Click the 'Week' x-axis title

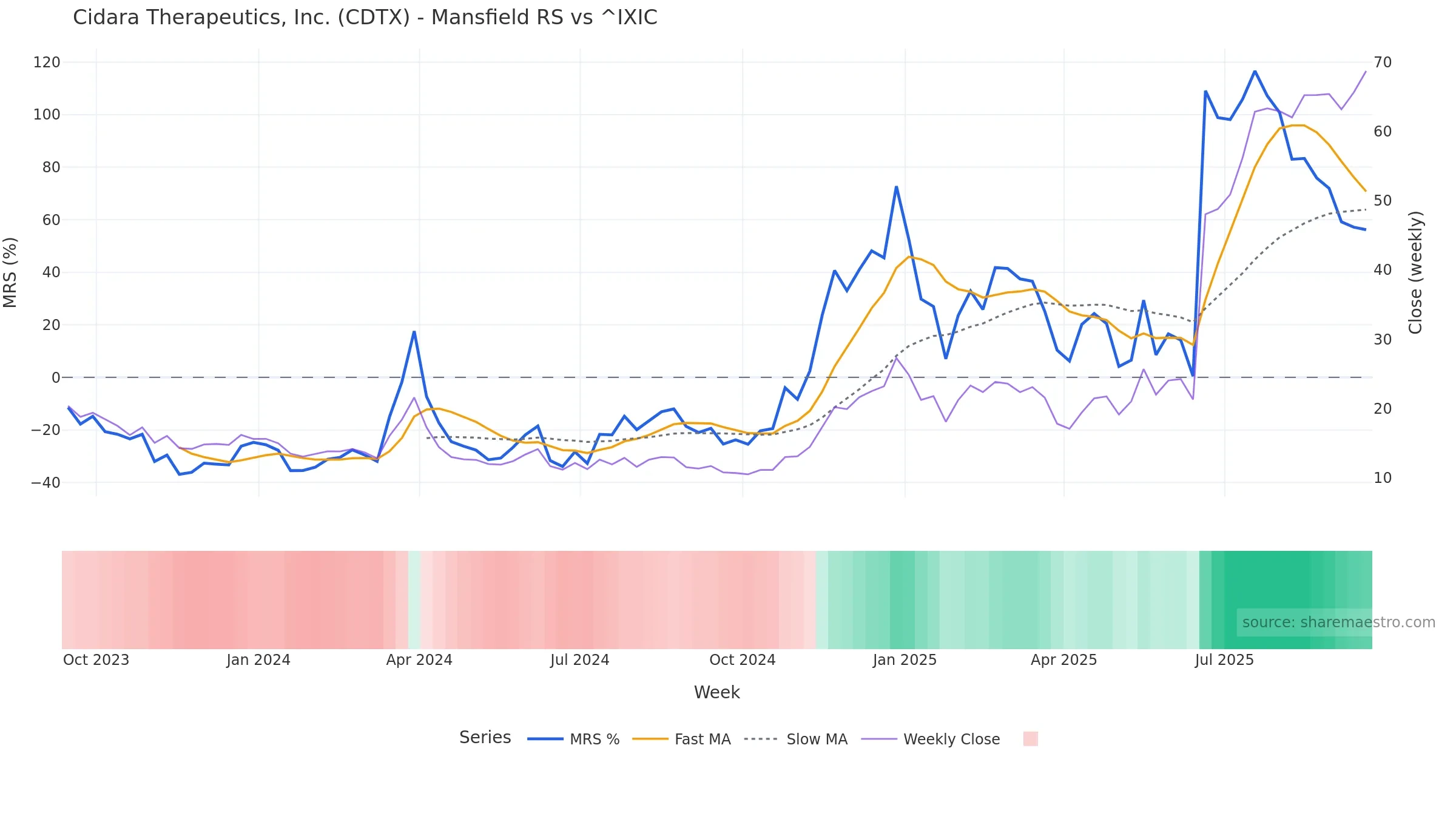716,692
